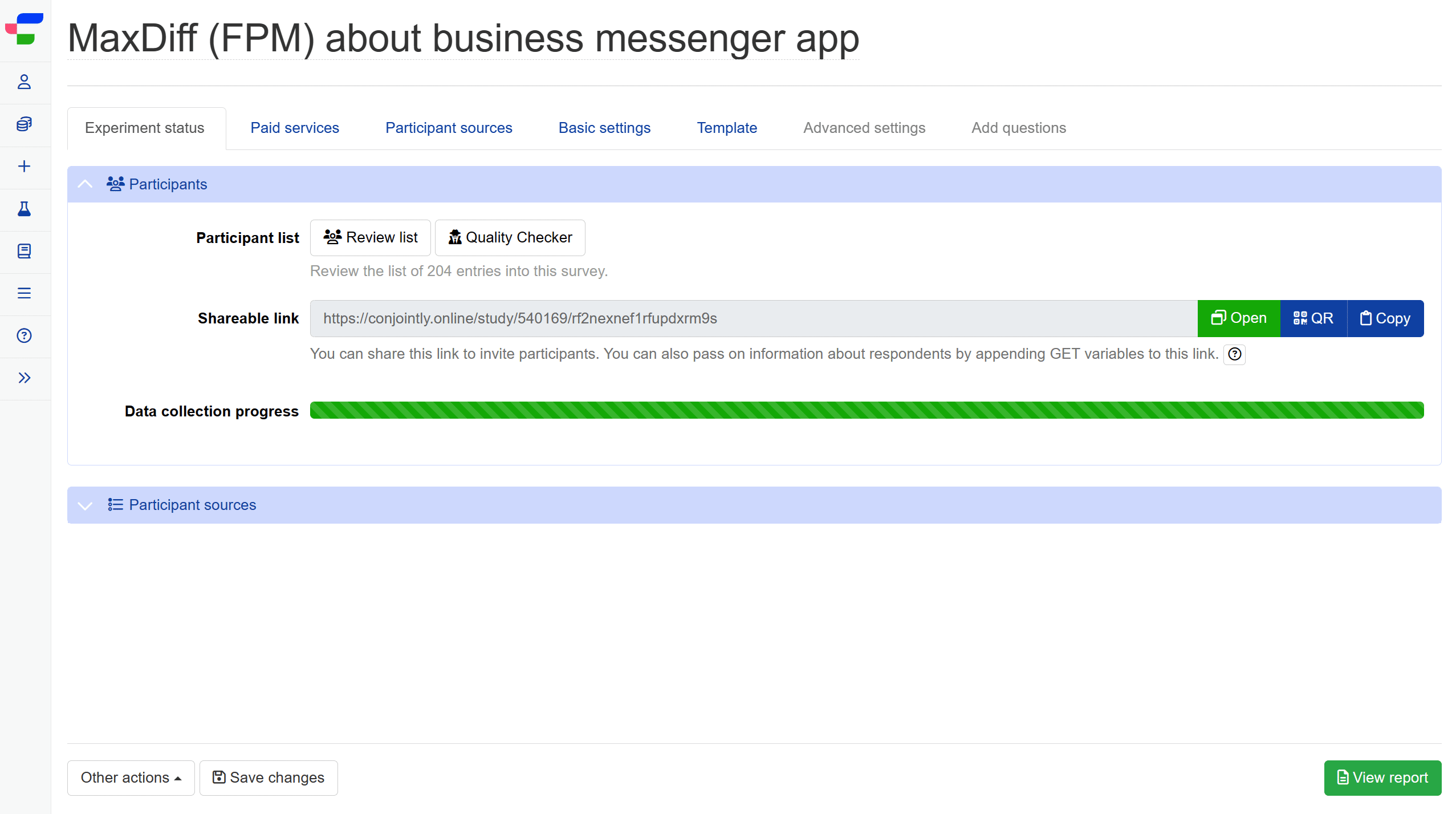Open the Participant sources tab
Viewport: 1456px width, 814px height.
point(449,128)
